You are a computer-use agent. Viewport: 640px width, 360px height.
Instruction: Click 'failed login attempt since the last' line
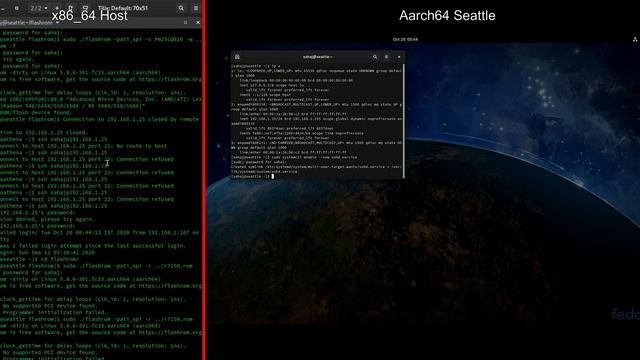[x=93, y=246]
